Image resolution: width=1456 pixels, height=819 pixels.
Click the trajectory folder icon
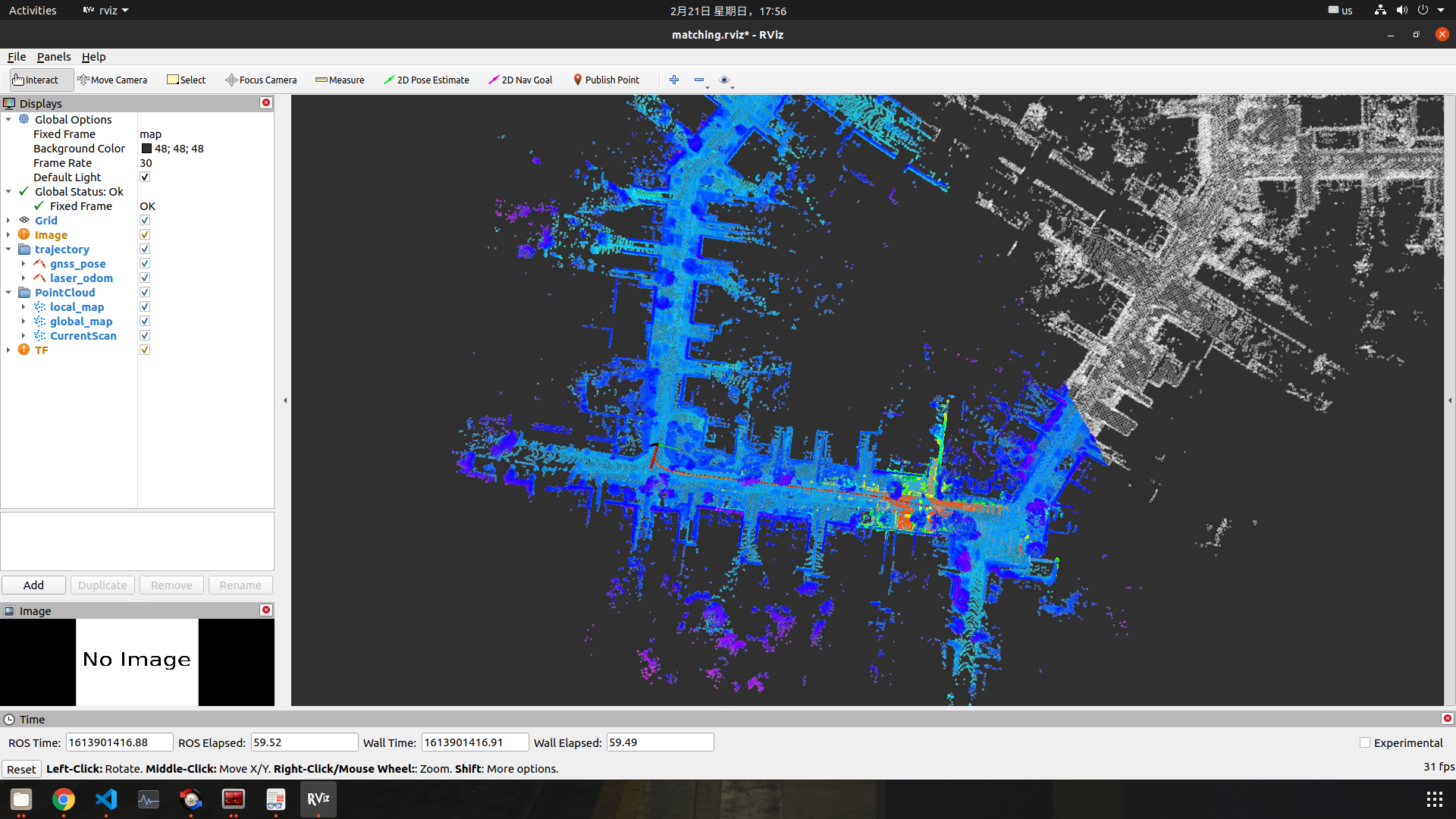point(24,249)
